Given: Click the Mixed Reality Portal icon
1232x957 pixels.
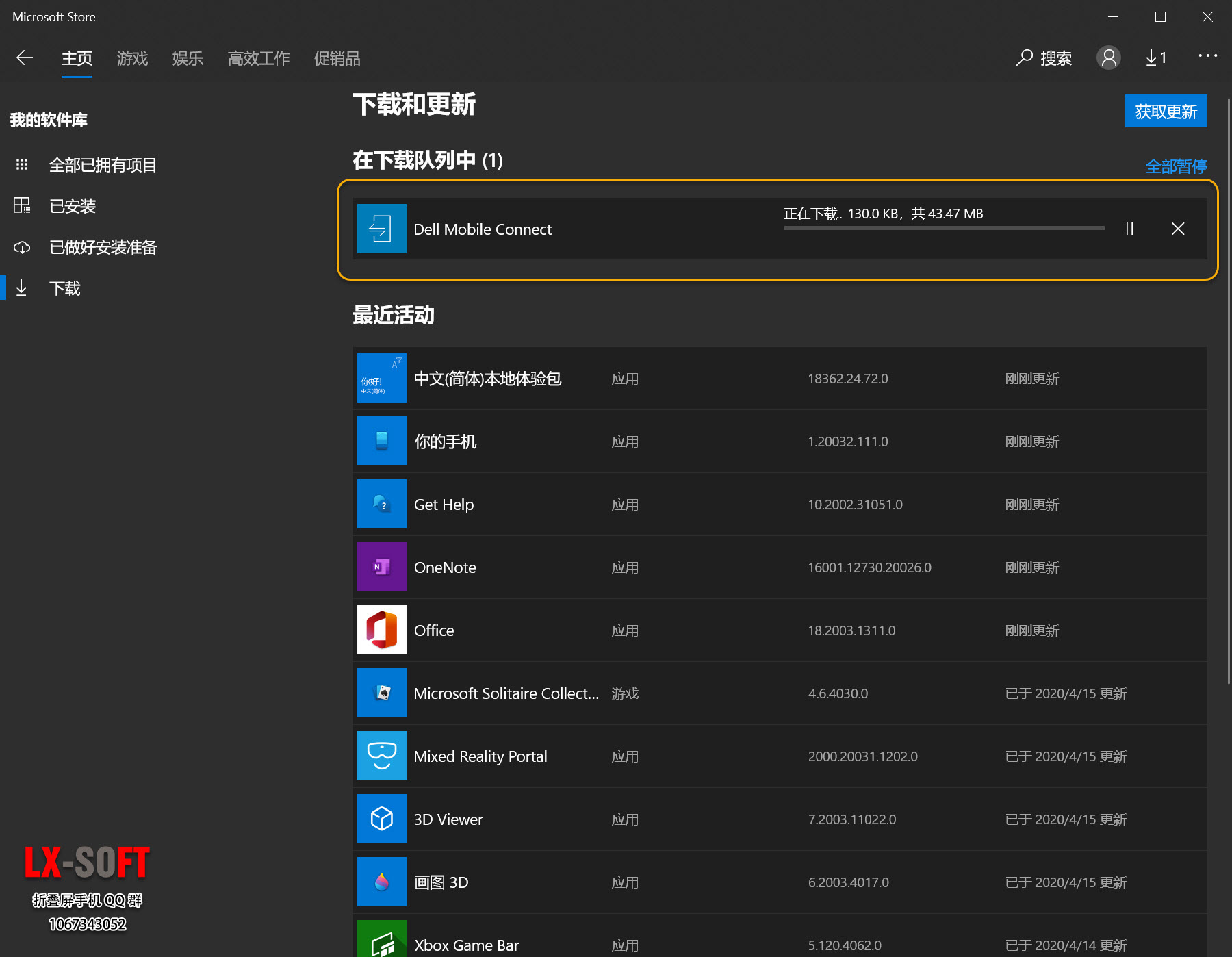Looking at the screenshot, I should pos(382,756).
